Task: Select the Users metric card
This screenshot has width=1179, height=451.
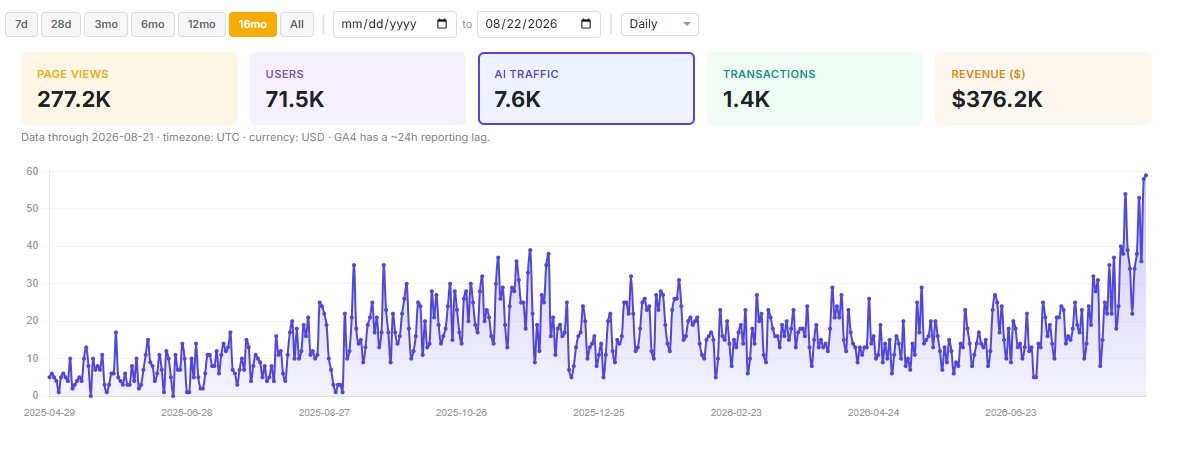Action: (x=358, y=89)
